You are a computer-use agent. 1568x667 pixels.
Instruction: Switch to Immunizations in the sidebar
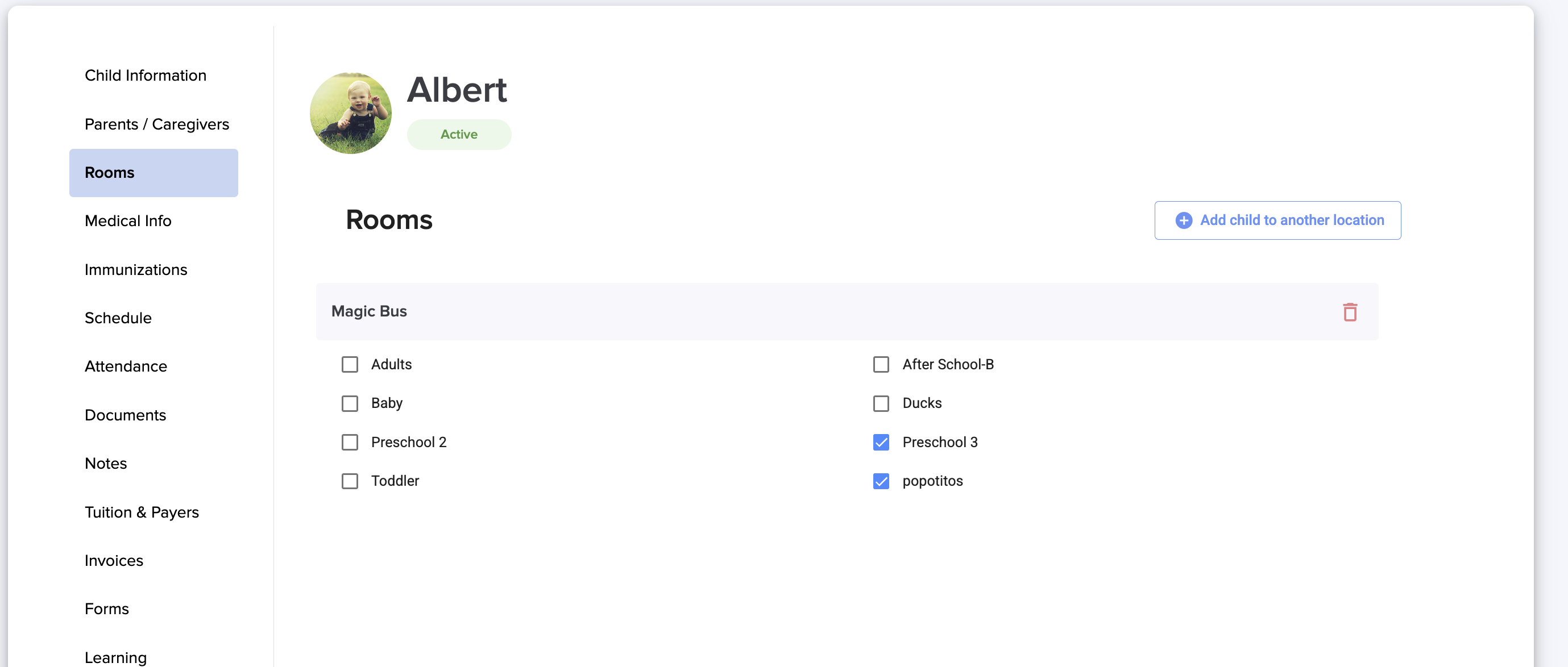coord(136,269)
